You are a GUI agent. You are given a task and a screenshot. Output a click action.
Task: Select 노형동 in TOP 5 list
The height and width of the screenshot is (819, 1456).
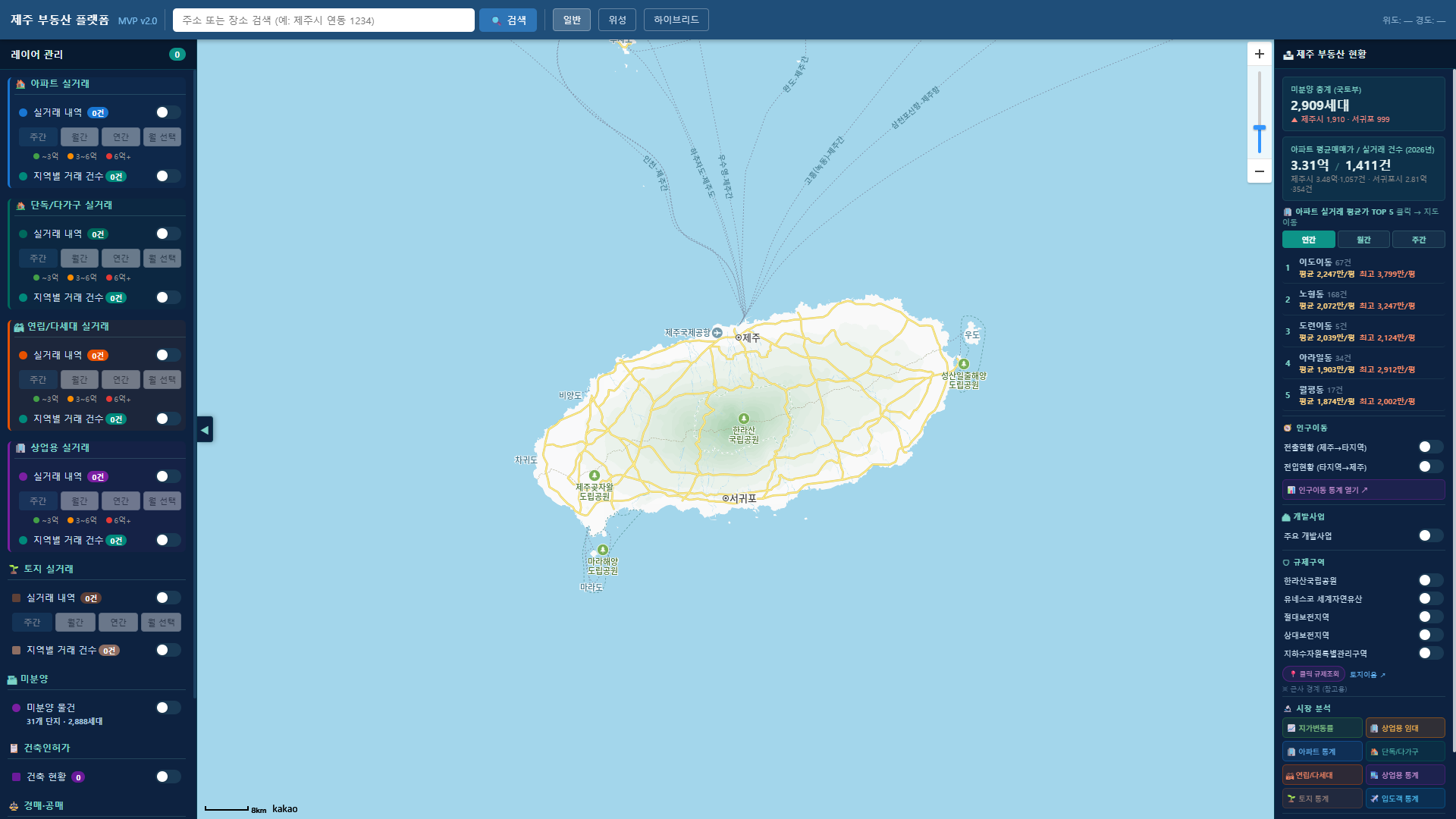pyautogui.click(x=1363, y=300)
